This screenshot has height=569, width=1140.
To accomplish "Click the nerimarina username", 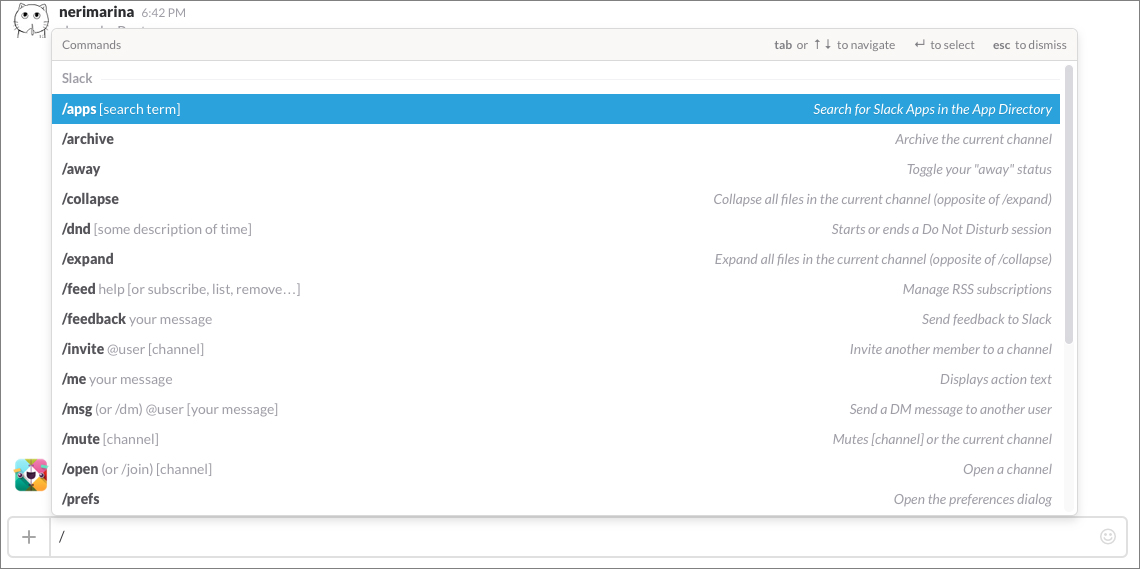I will [97, 12].
